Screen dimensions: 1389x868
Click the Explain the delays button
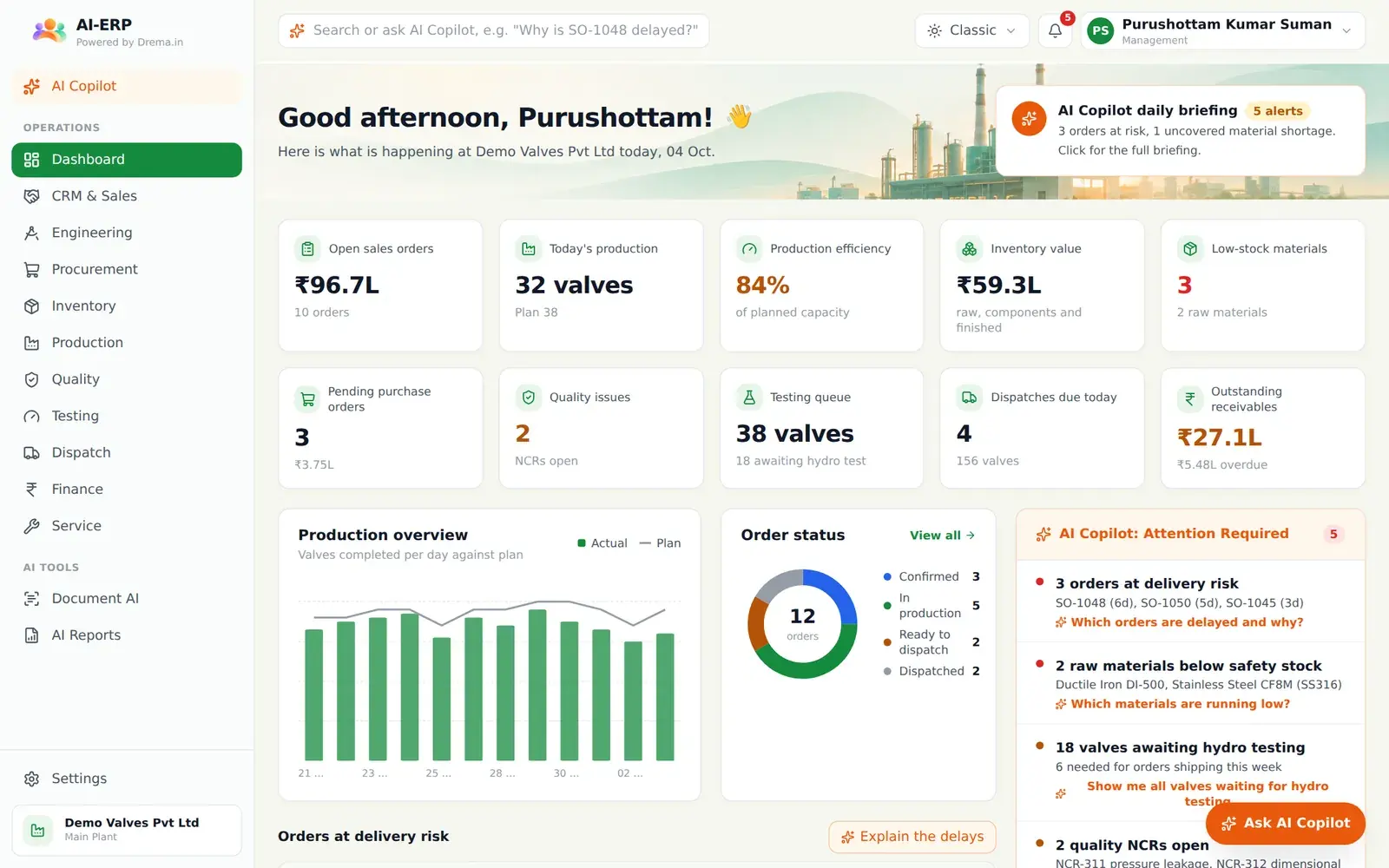912,837
